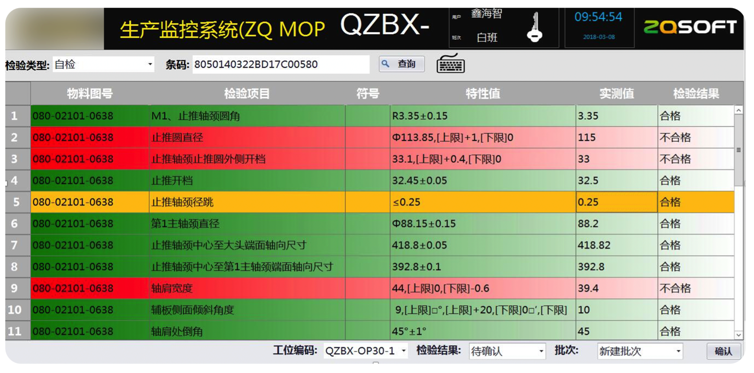Image resolution: width=754 pixels, height=373 pixels.
Task: Click the magnifier 查询 search button
Action: pos(402,64)
